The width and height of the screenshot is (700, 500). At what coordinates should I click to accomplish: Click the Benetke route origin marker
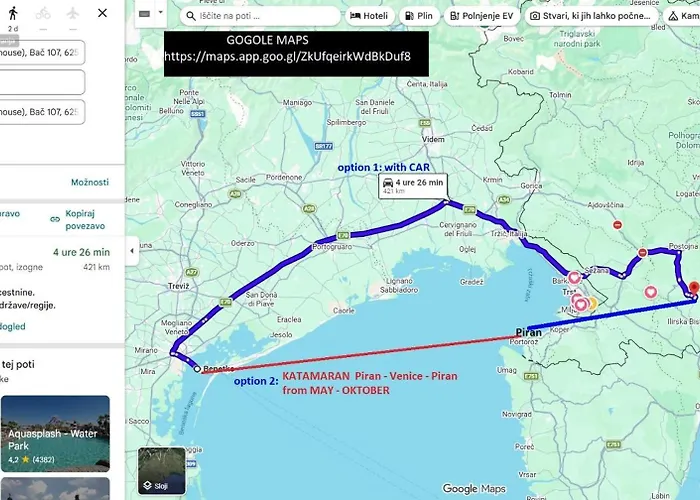pos(197,367)
